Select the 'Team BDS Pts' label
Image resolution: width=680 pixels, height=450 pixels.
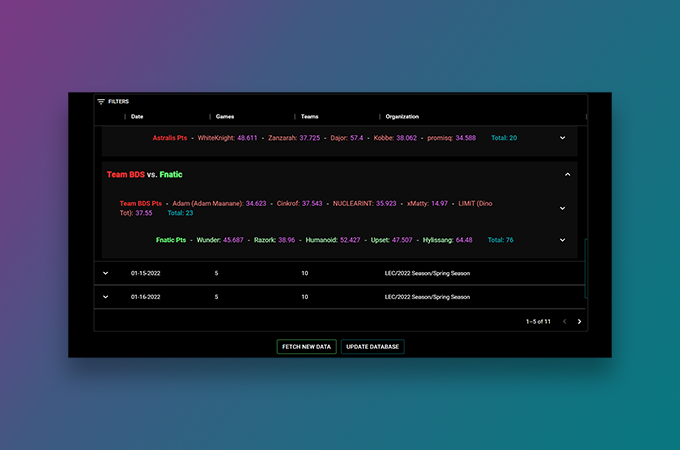point(141,203)
